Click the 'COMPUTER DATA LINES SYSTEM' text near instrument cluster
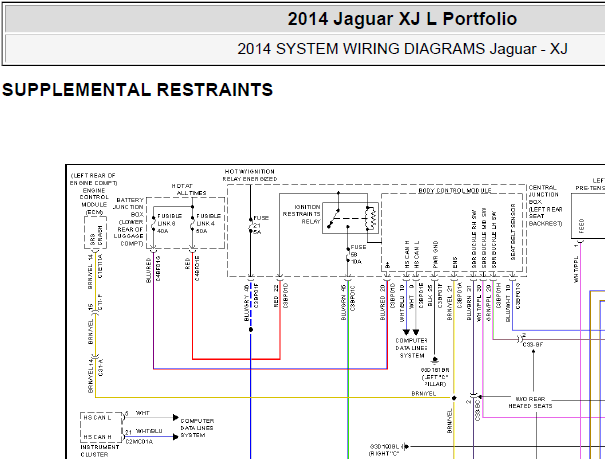The width and height of the screenshot is (605, 459). 197,428
